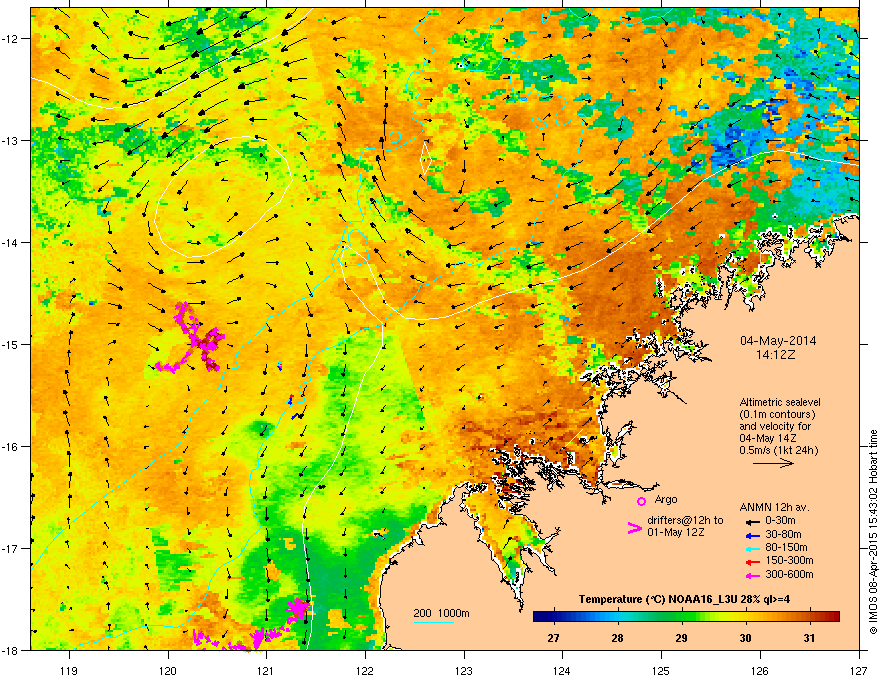Click the color bar tick label 29
Screen dimensions: 880x680
pyautogui.click(x=681, y=638)
